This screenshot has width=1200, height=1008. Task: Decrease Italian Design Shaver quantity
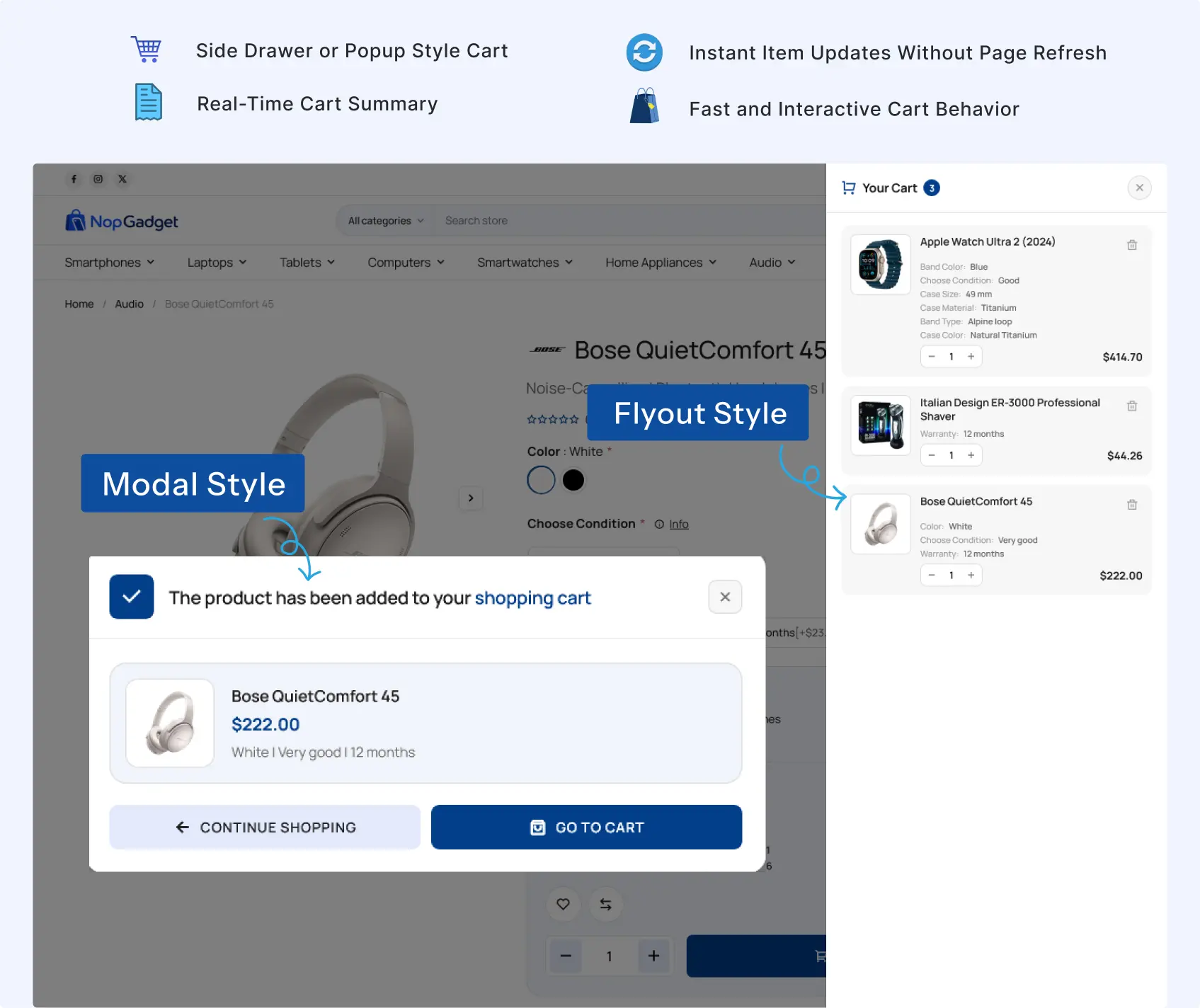coord(932,455)
